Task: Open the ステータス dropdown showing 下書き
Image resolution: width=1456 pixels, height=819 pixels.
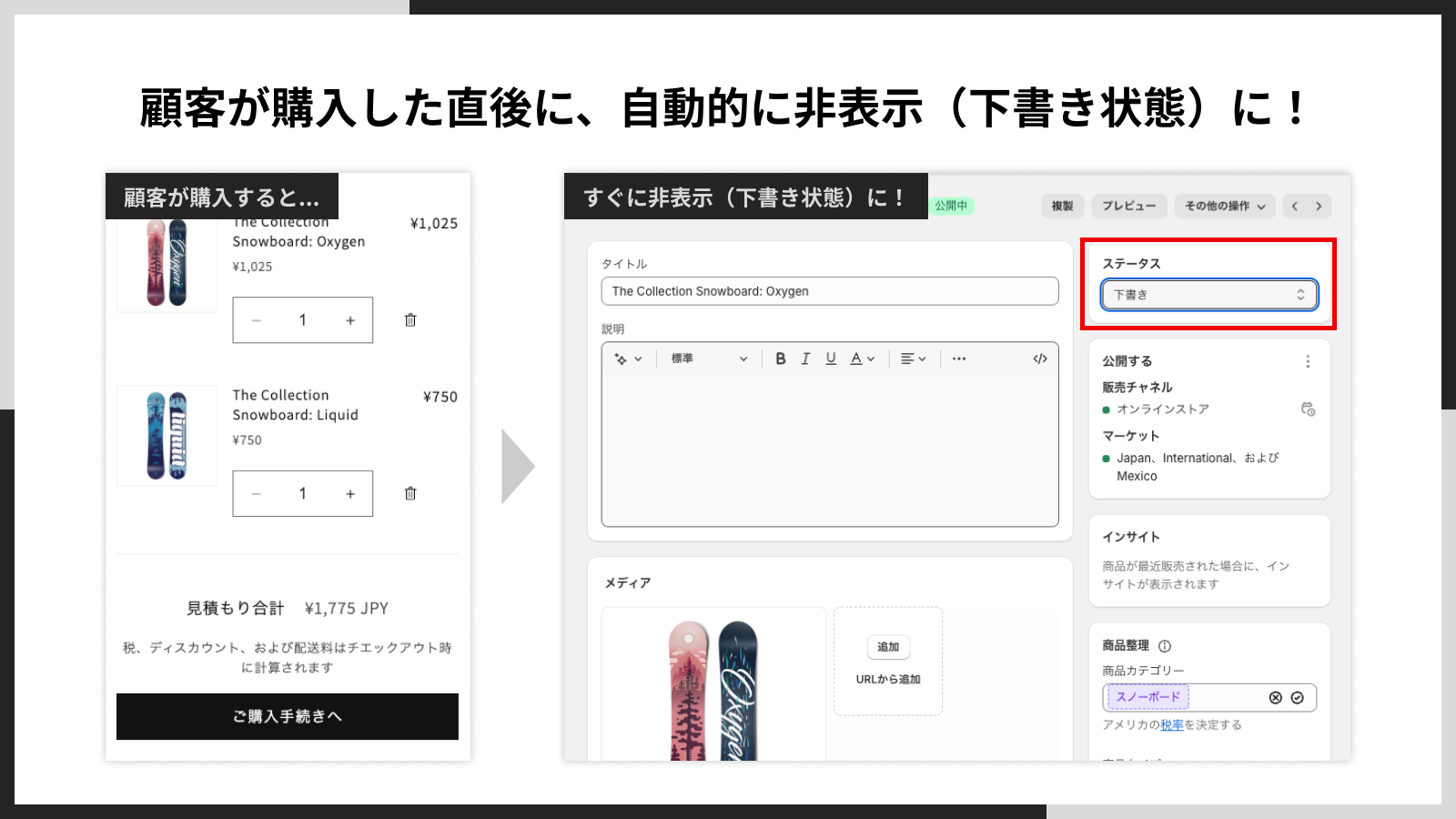Action: coord(1208,294)
